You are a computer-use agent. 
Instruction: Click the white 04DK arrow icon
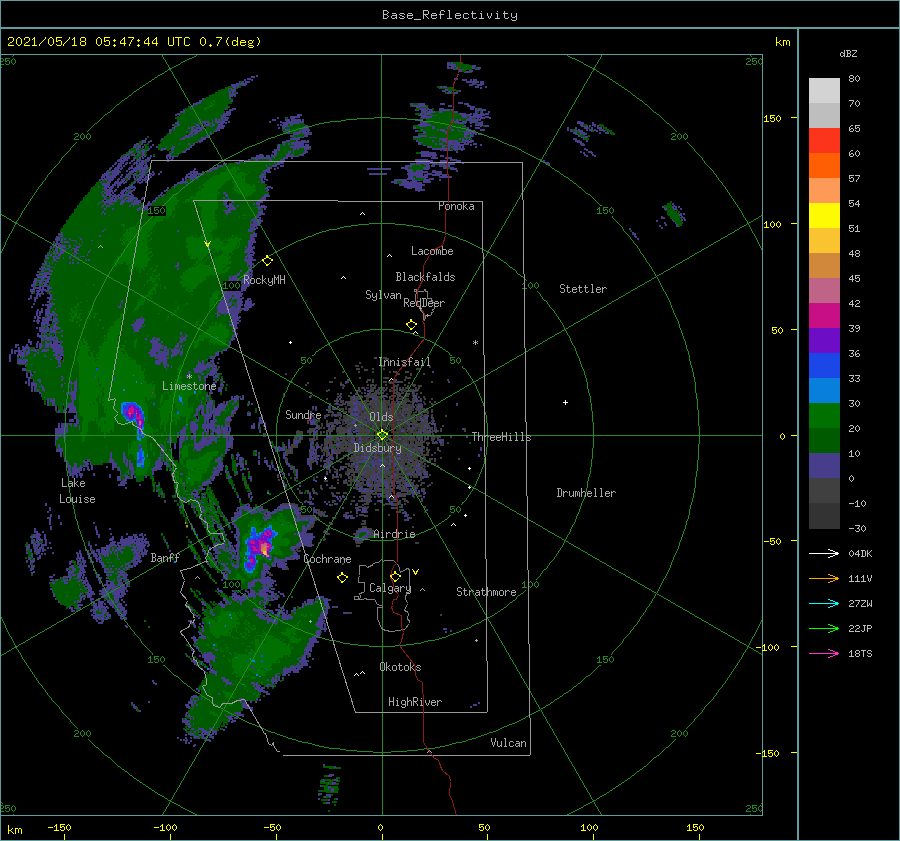coord(824,553)
